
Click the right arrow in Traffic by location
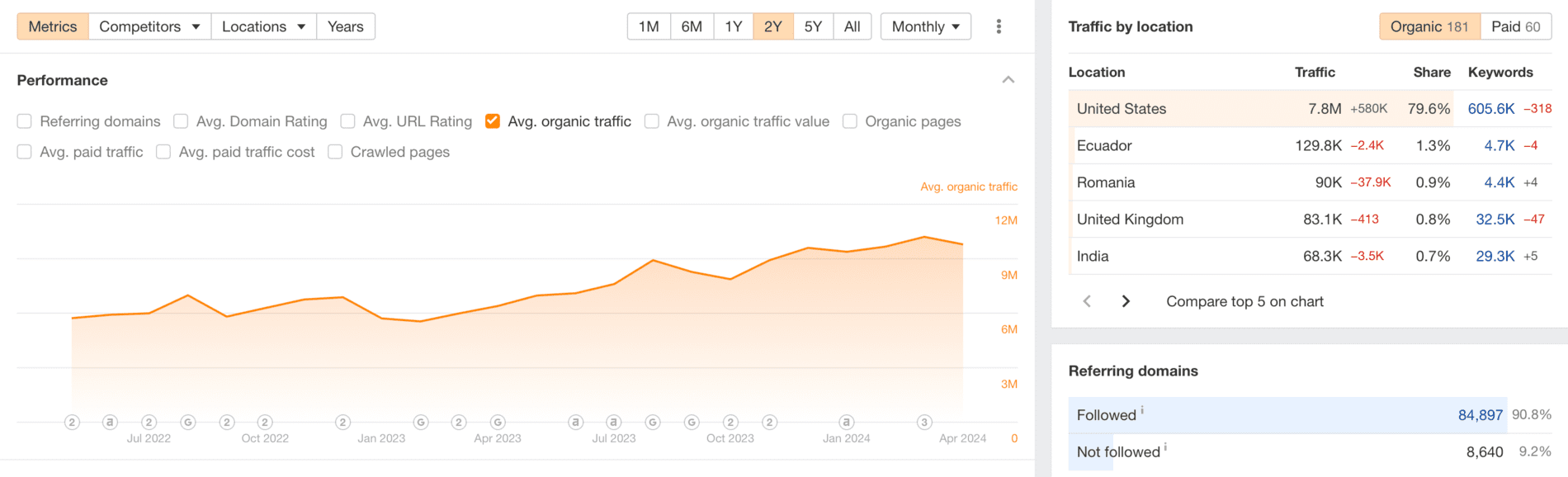tap(1125, 301)
